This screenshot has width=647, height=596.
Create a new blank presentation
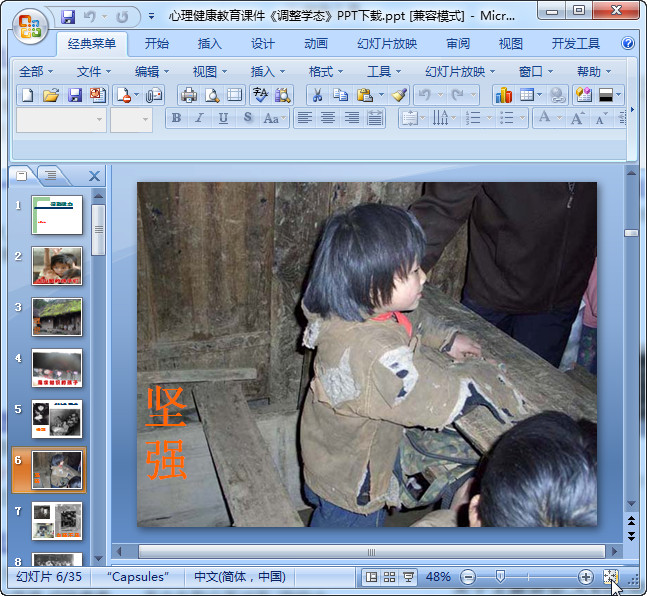coord(28,95)
